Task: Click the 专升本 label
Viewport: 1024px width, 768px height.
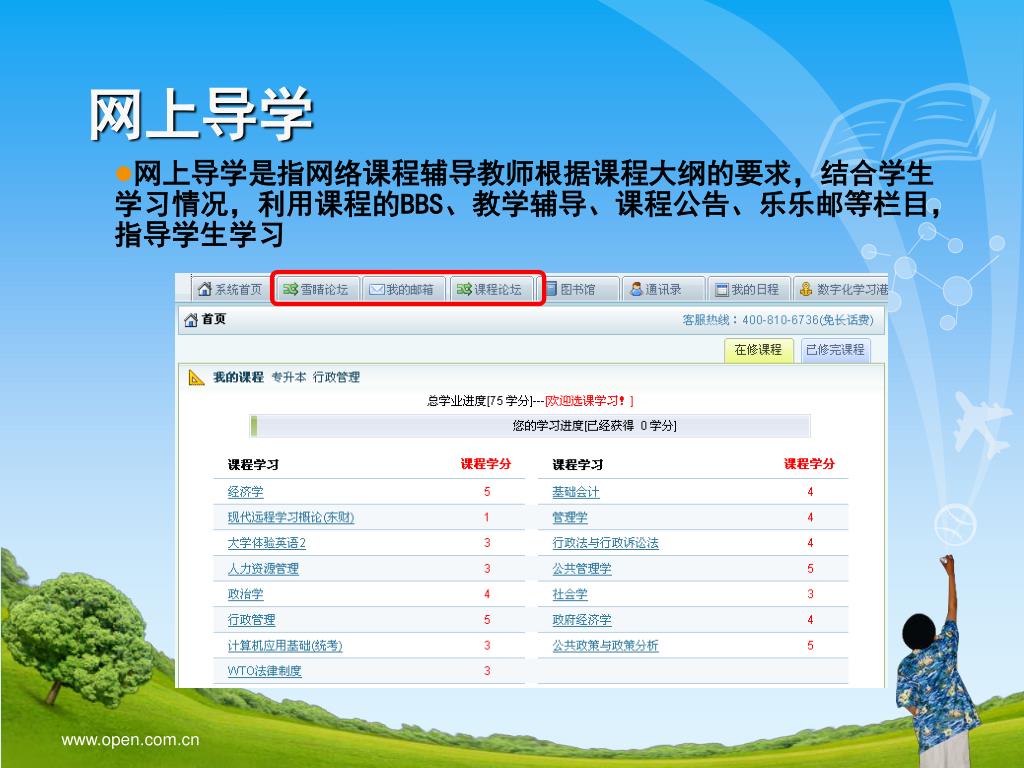Action: 289,377
